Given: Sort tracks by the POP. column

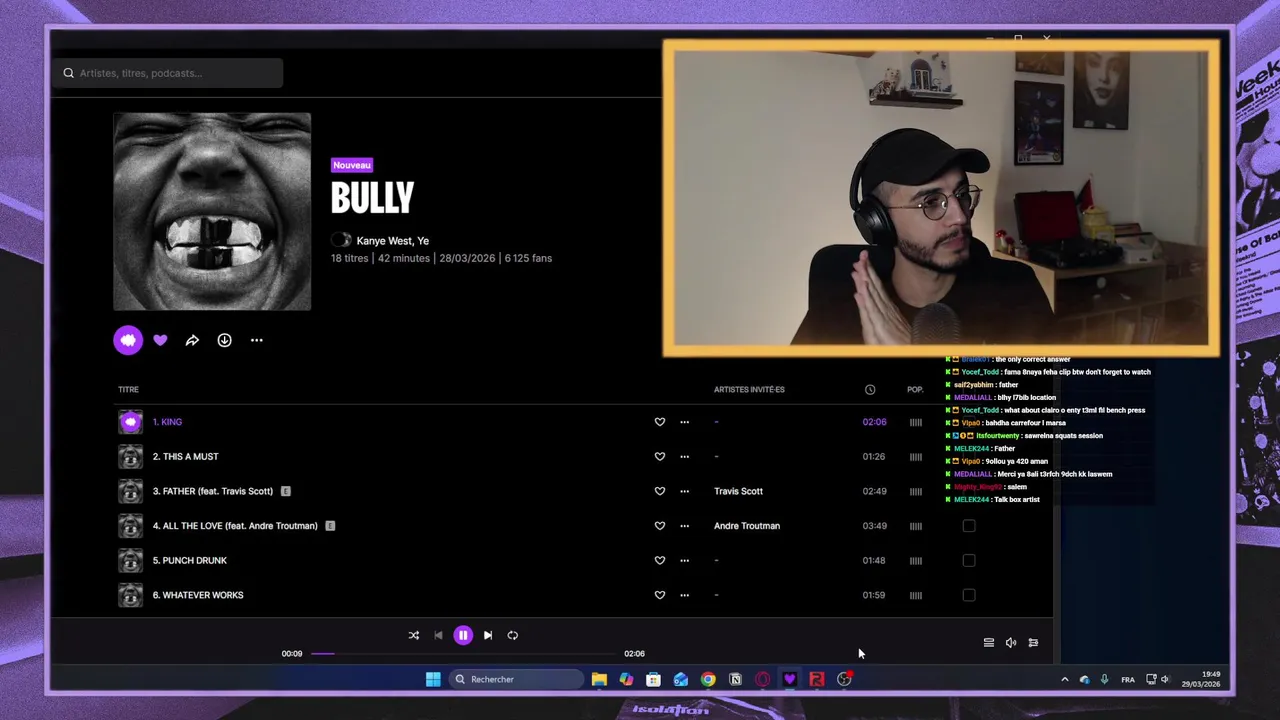Looking at the screenshot, I should pyautogui.click(x=915, y=389).
